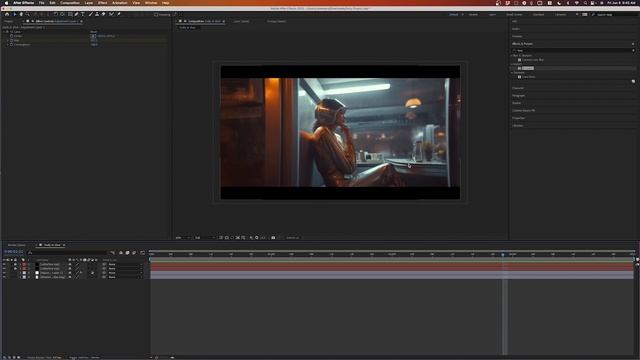Select the Selection arrow tool
The image size is (640, 360).
(x=14, y=14)
